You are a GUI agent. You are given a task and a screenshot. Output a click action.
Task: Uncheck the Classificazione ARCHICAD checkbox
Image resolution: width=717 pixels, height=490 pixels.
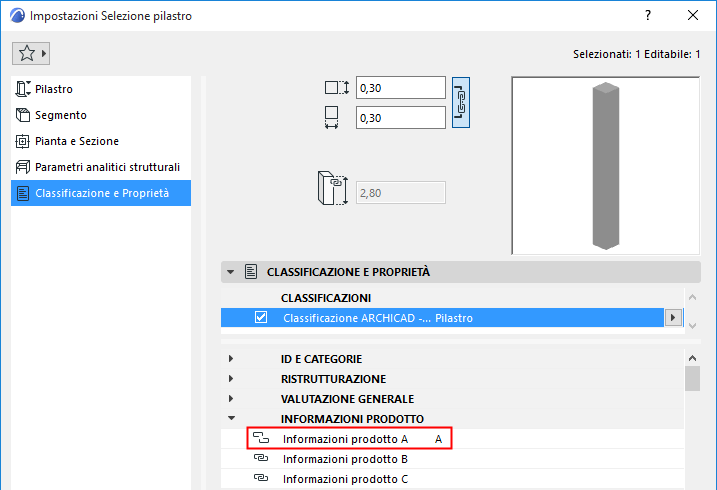pyautogui.click(x=261, y=318)
